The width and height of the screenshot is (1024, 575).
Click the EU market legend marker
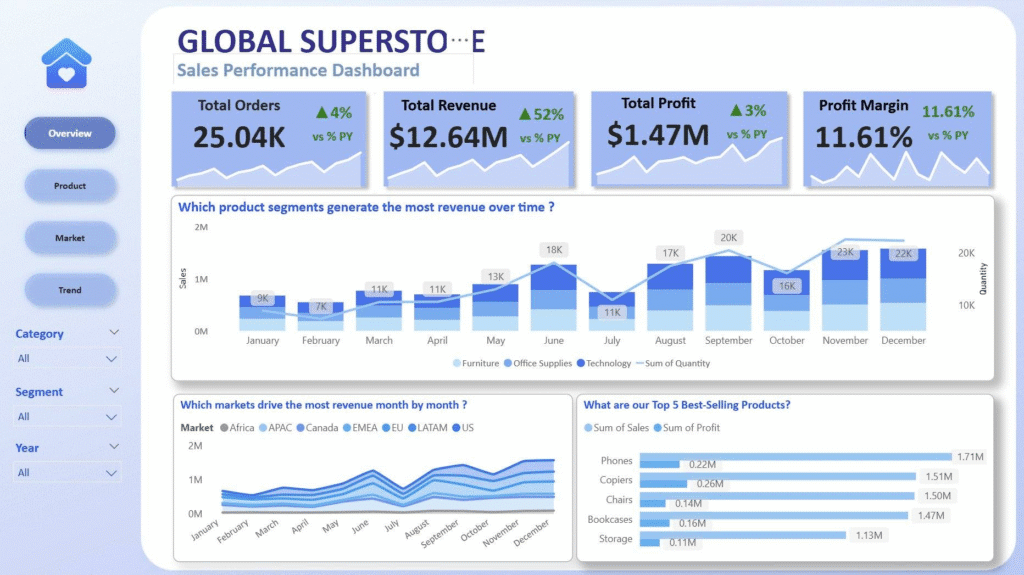coord(386,428)
